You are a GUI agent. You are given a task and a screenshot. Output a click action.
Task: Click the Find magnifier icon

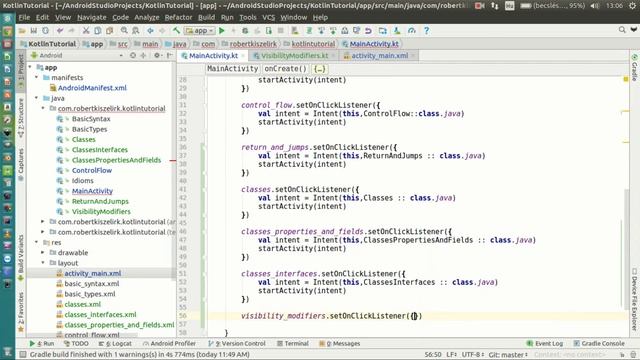pyautogui.click(x=124, y=31)
